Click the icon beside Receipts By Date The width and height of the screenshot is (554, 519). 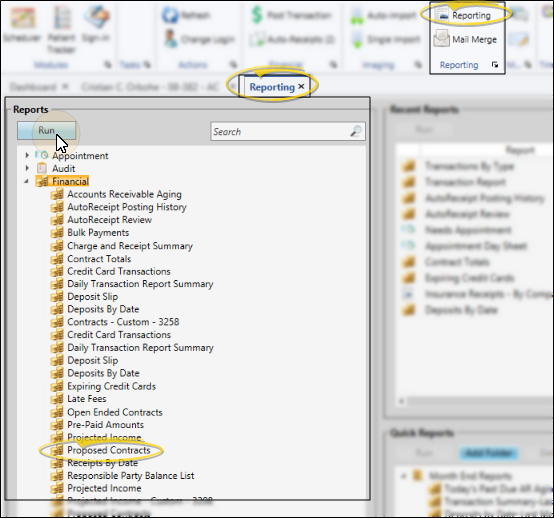pos(57,463)
